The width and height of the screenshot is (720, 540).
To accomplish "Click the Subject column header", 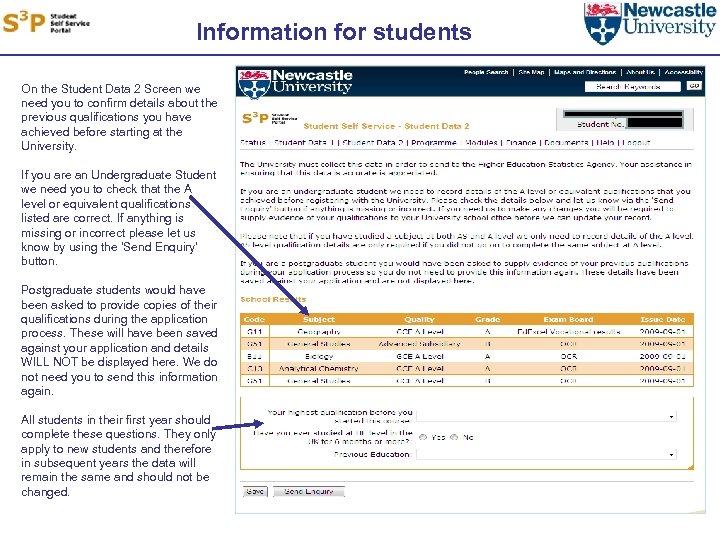I will 319,319.
